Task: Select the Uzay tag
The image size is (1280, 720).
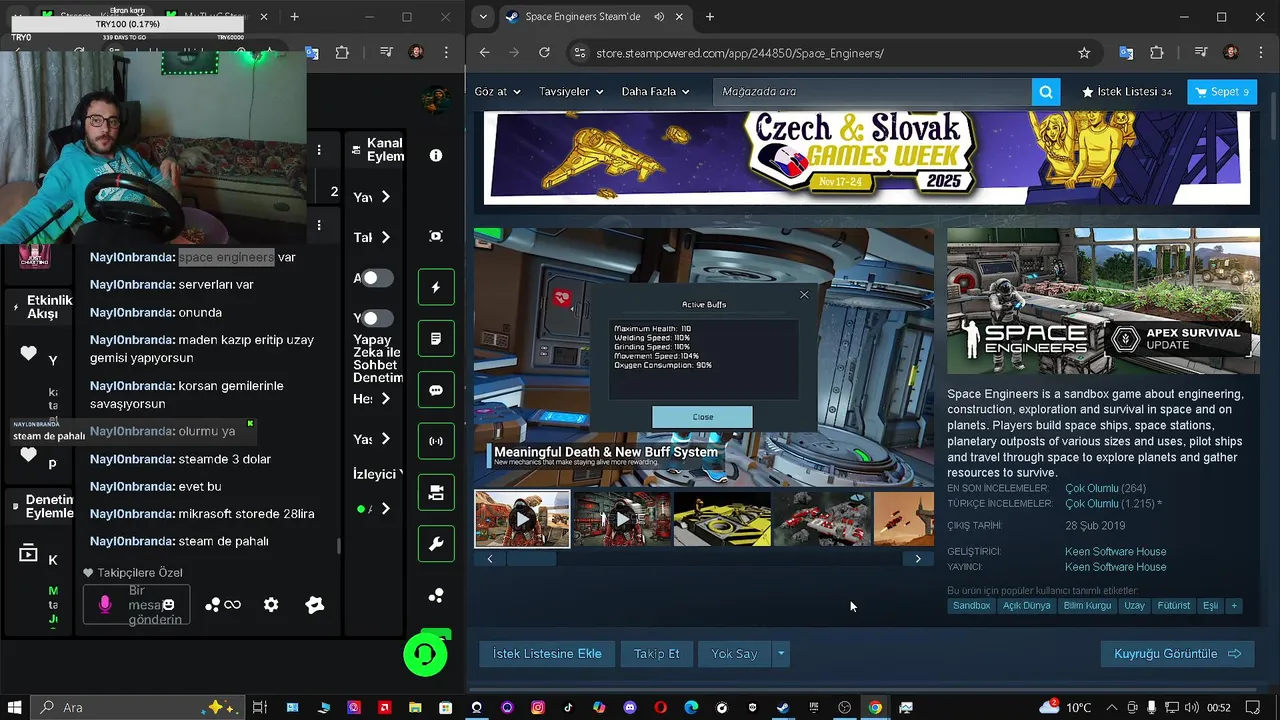Action: click(1134, 606)
